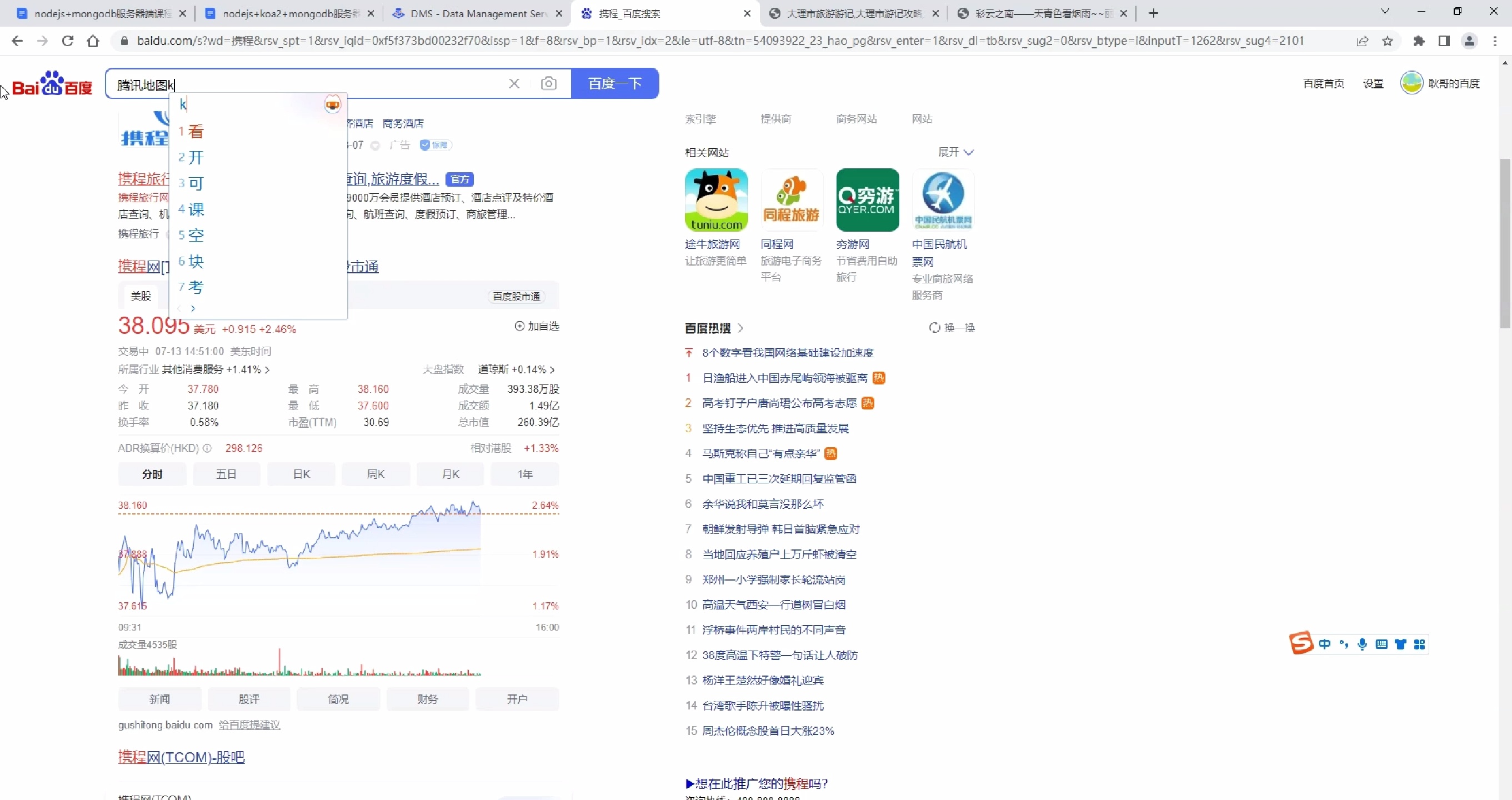Image resolution: width=1512 pixels, height=800 pixels.
Task: Toggle 加自选 to add stock to watchlist
Action: point(537,326)
